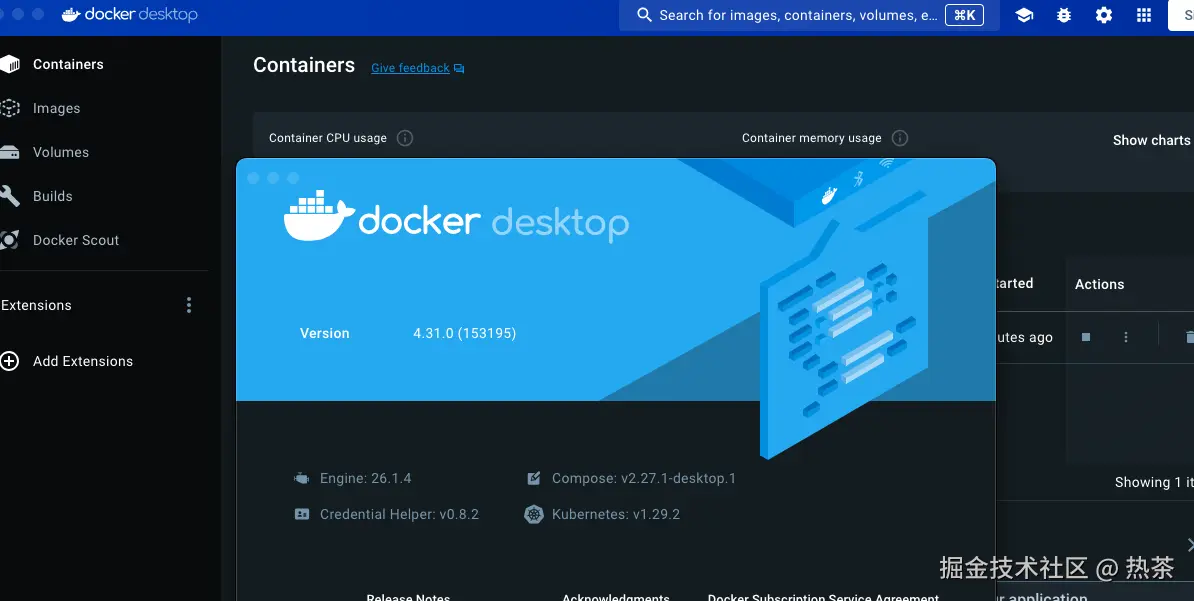Stop the container with square stop icon
This screenshot has width=1194, height=601.
1086,337
